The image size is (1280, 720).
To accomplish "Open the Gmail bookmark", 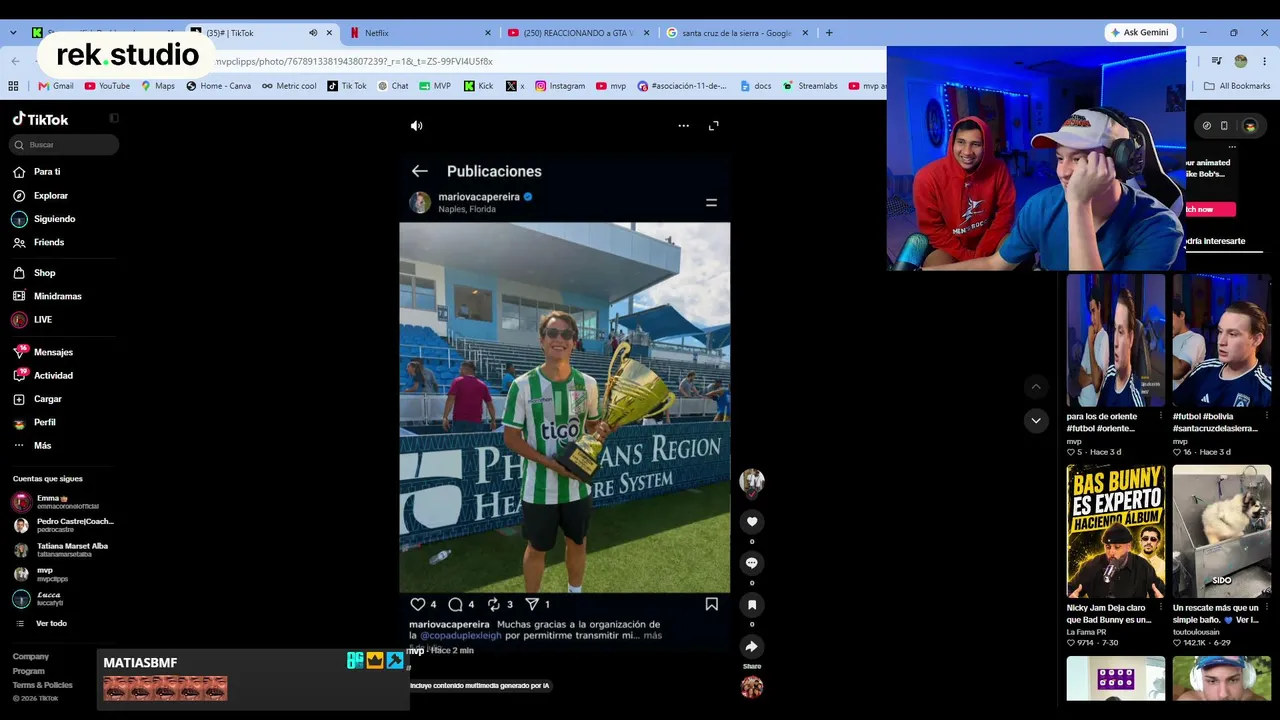I will coord(56,86).
